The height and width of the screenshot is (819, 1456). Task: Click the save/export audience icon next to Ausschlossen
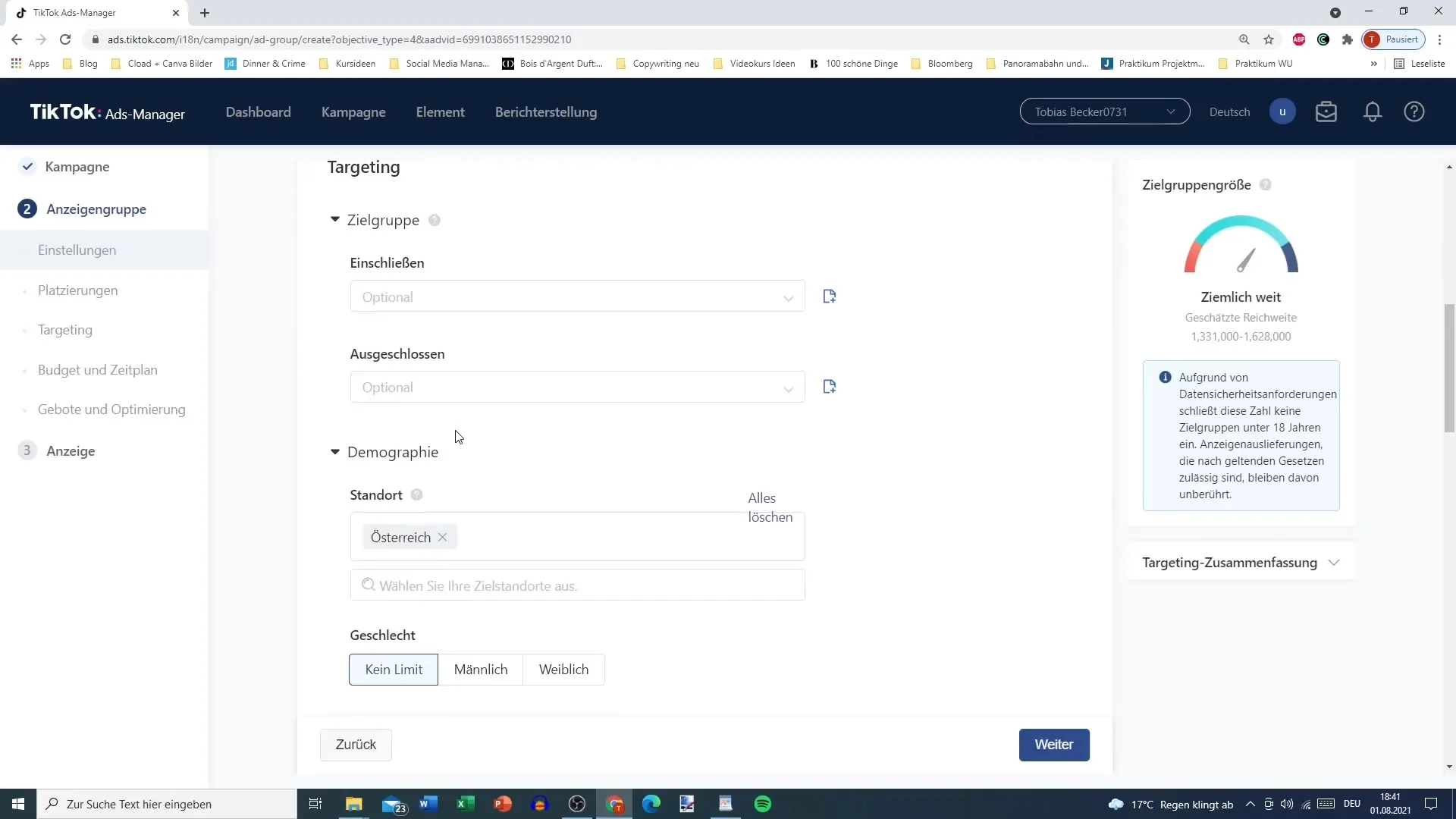[x=829, y=387]
